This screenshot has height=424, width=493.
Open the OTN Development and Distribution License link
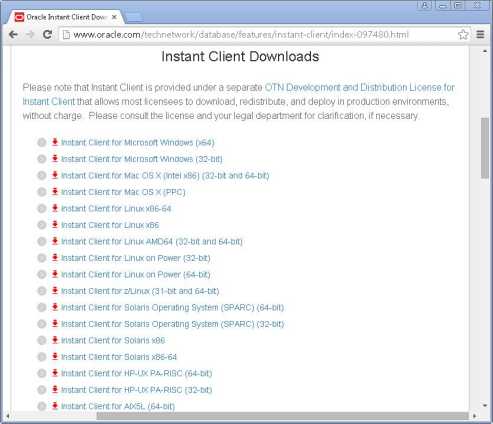(x=360, y=88)
